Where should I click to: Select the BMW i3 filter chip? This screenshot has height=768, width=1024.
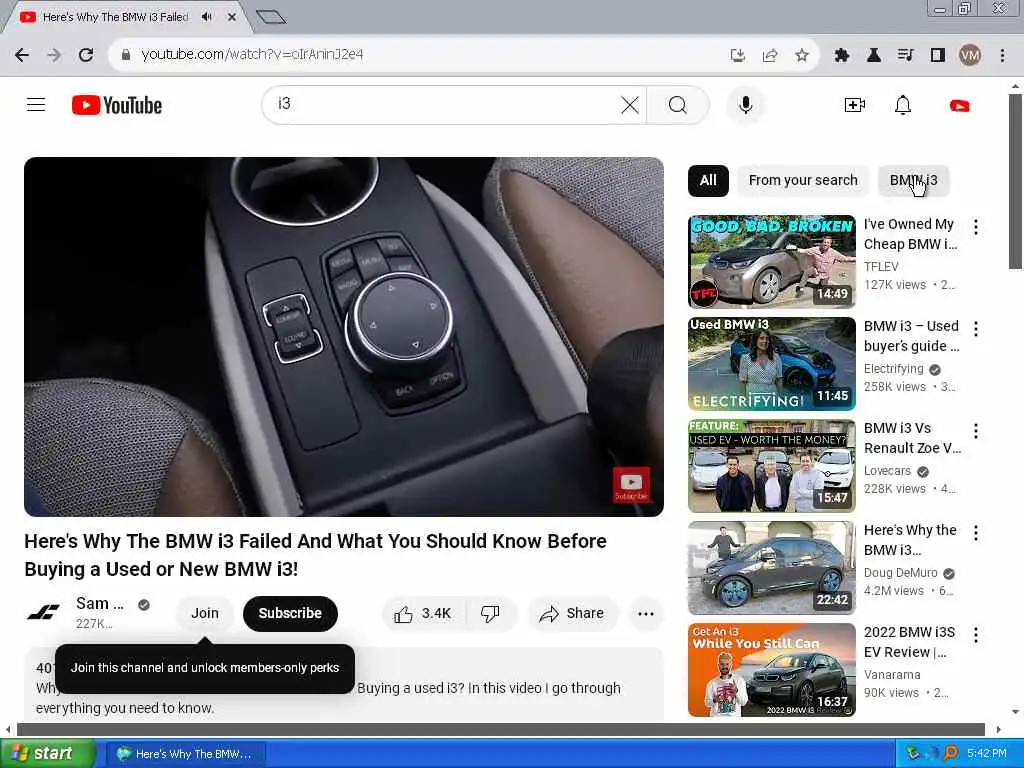[x=913, y=180]
